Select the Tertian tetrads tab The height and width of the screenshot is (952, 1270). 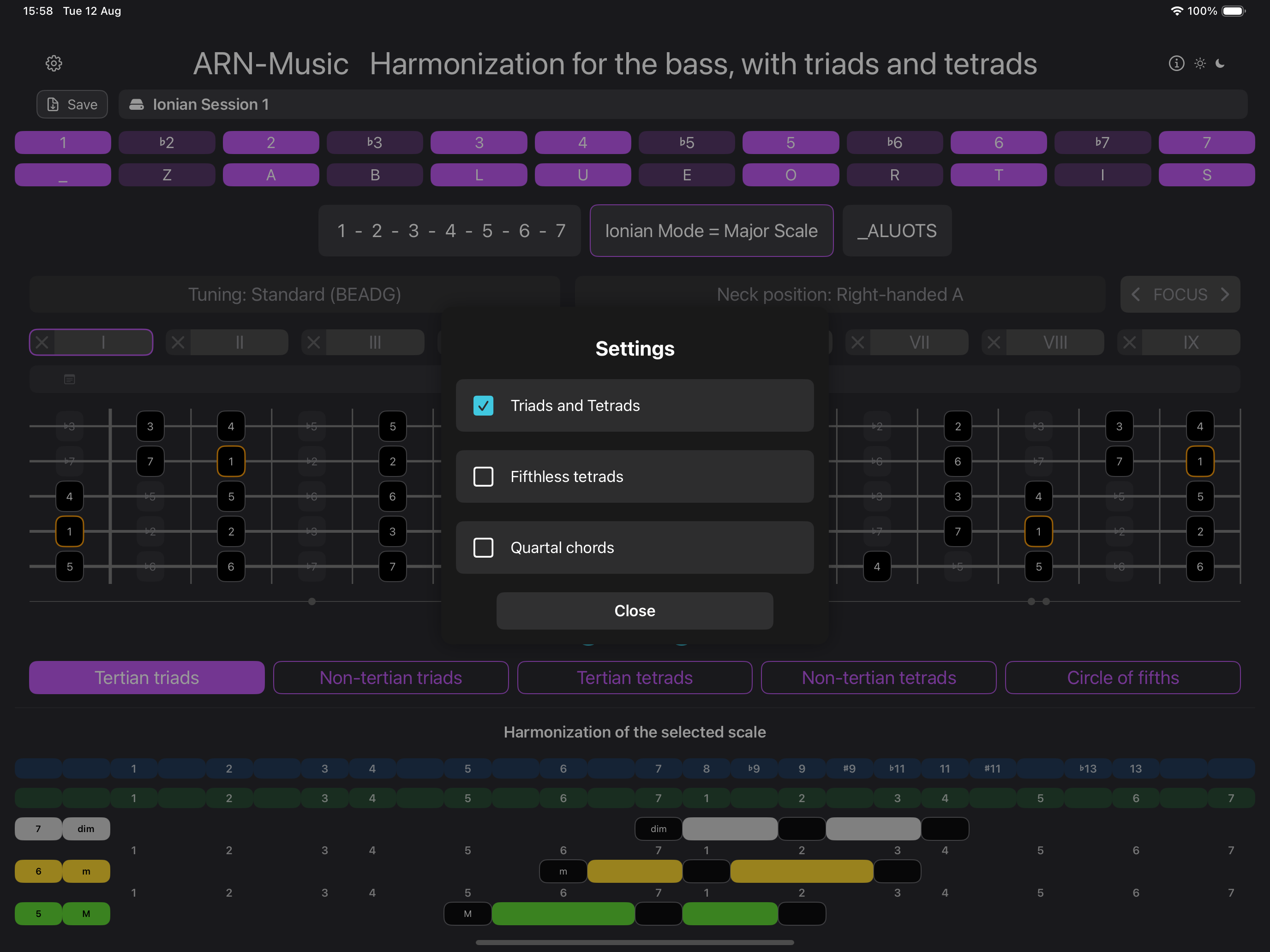[635, 678]
